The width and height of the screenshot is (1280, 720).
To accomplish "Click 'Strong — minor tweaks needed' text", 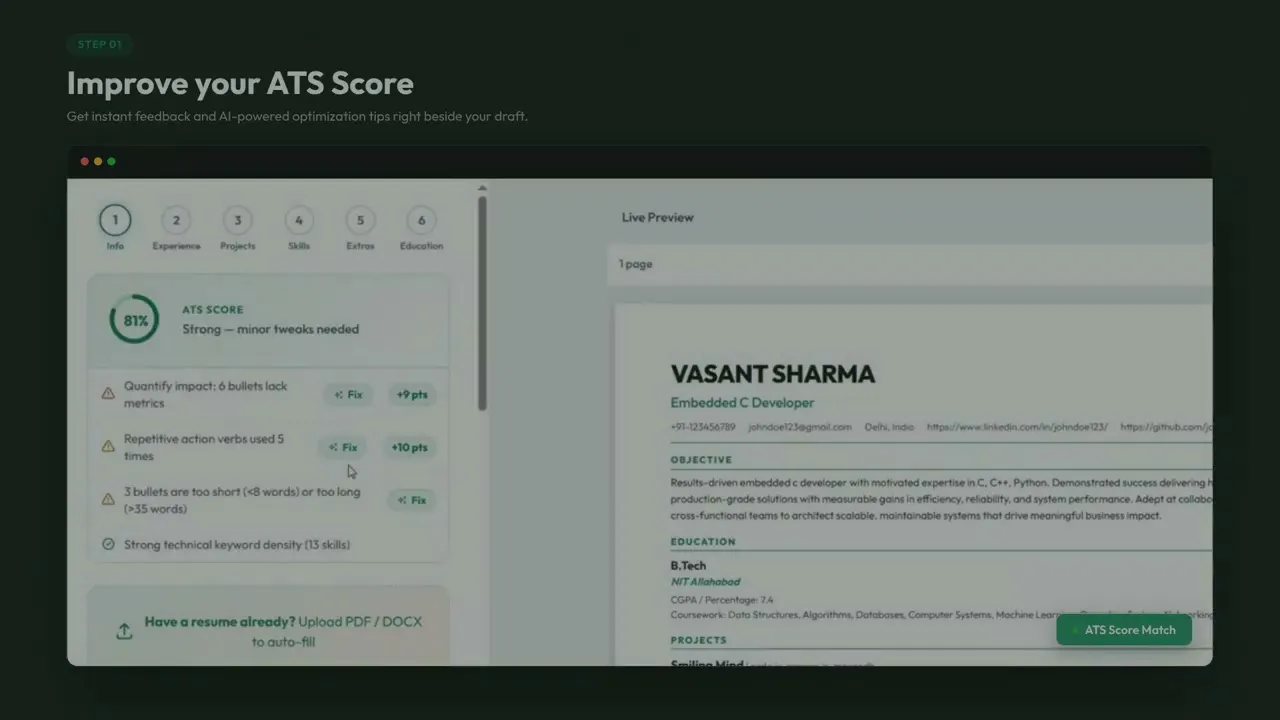I will pyautogui.click(x=270, y=329).
